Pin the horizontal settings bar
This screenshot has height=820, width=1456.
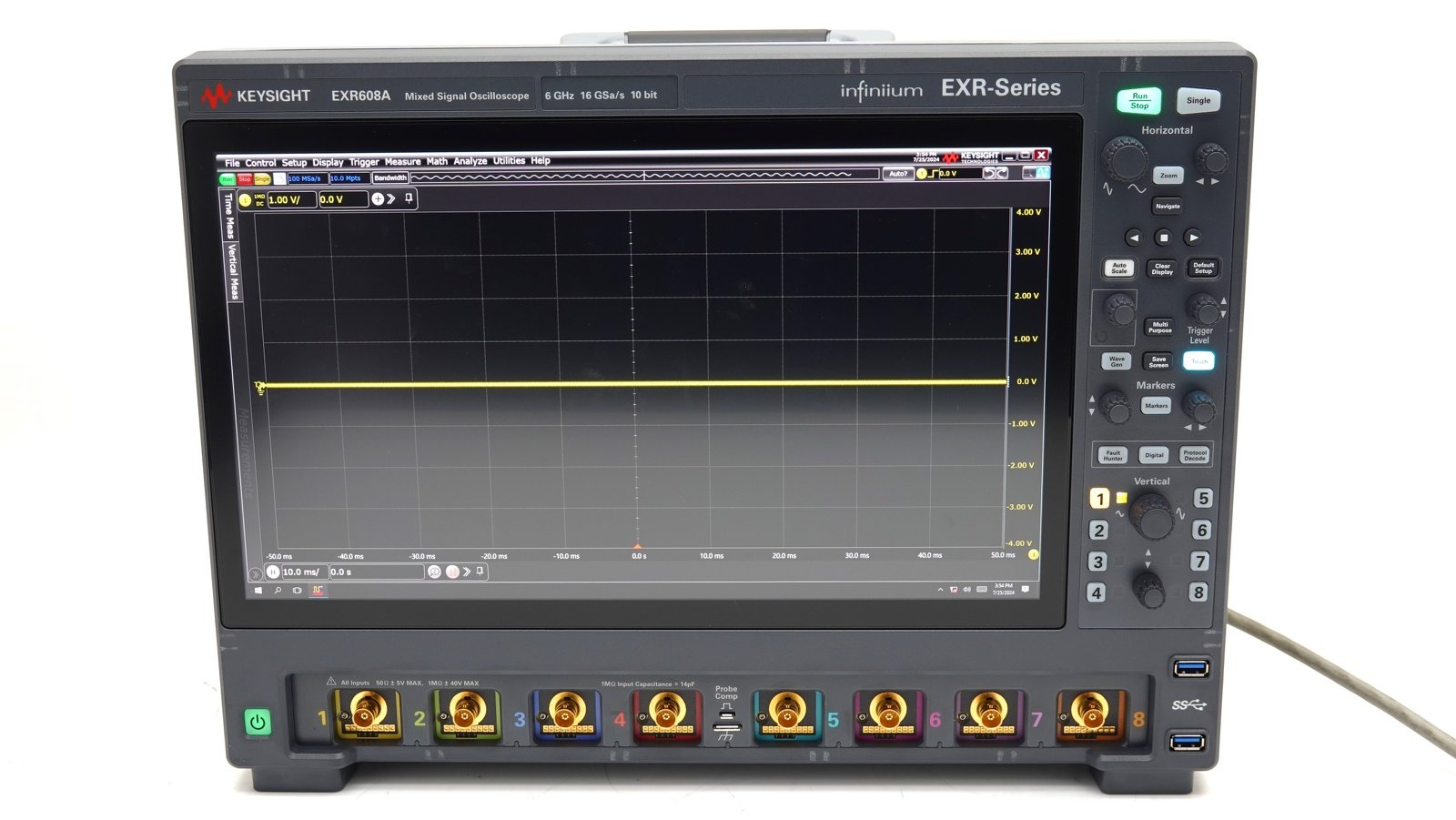[x=480, y=571]
